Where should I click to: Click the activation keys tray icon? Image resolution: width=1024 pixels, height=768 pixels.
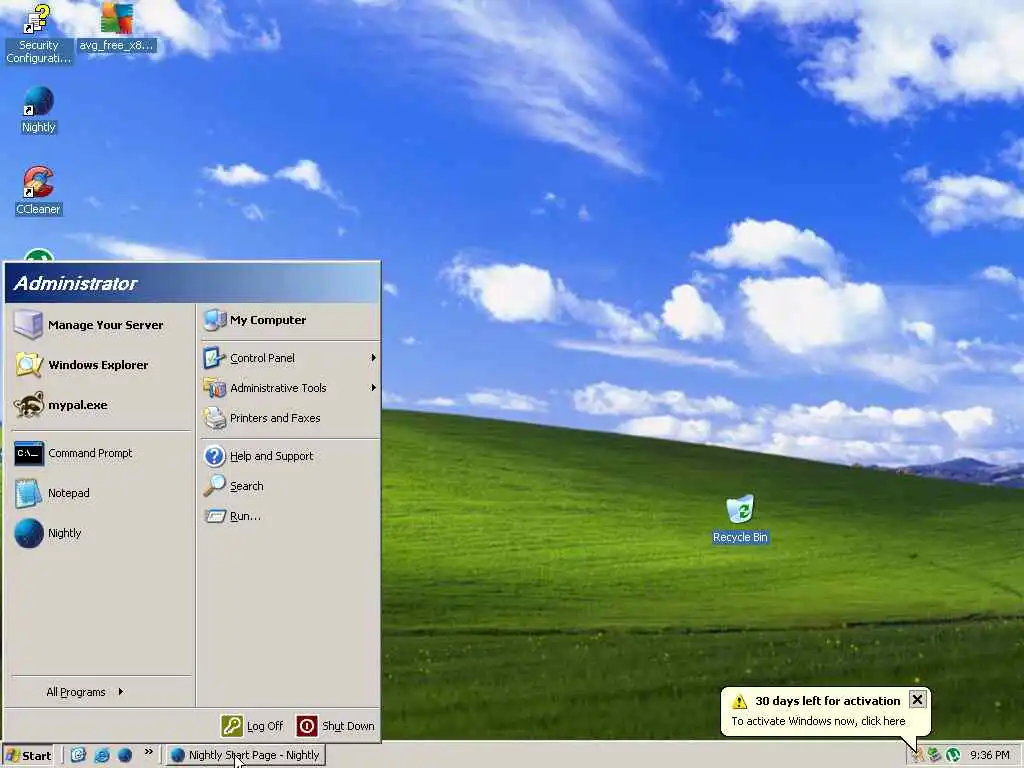click(918, 755)
